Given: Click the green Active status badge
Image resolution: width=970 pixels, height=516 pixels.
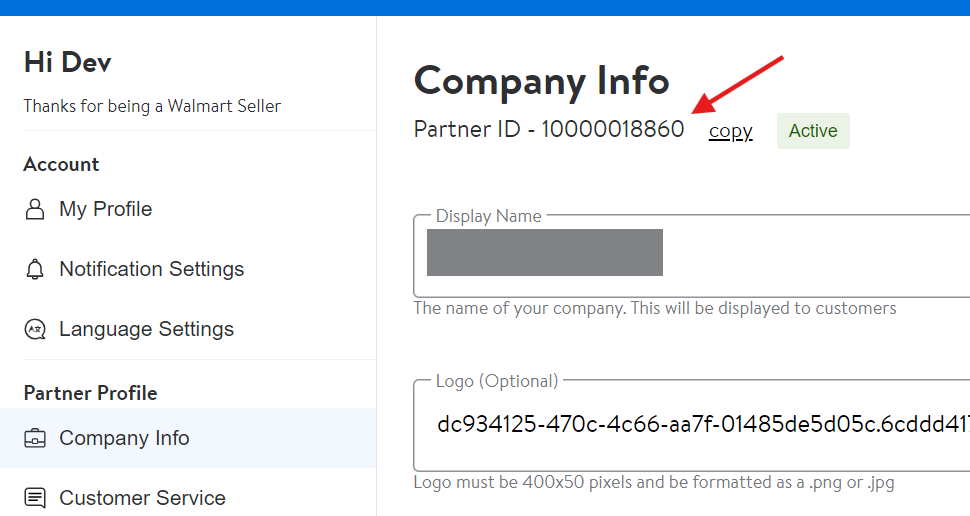Looking at the screenshot, I should pos(813,131).
